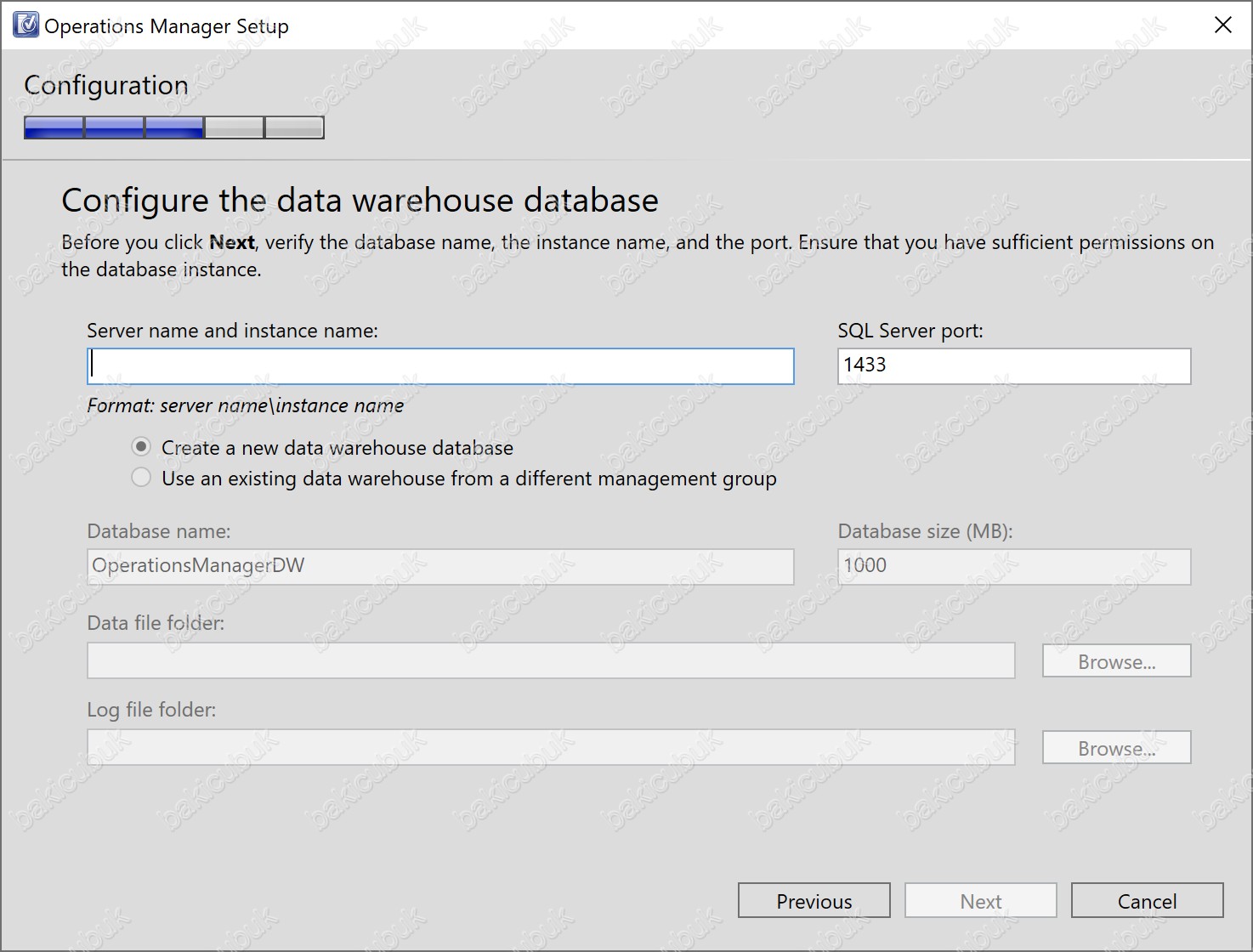Cancel the Operations Manager setup
This screenshot has width=1253, height=952.
tap(1148, 901)
